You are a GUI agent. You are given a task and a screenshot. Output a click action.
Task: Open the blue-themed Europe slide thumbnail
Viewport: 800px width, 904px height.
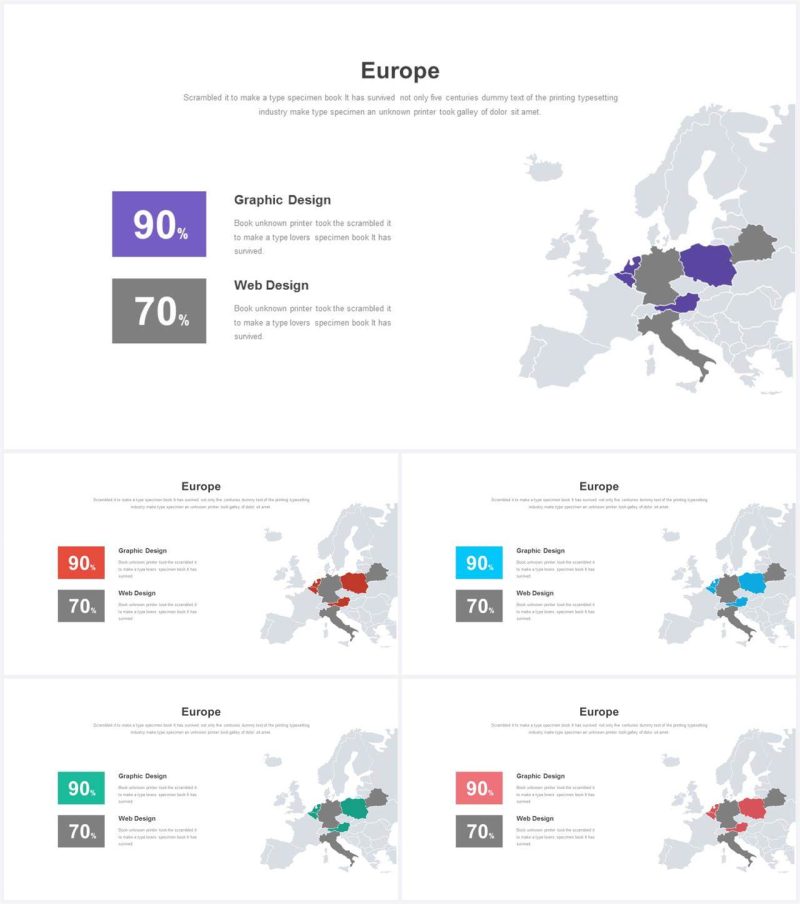[599, 564]
